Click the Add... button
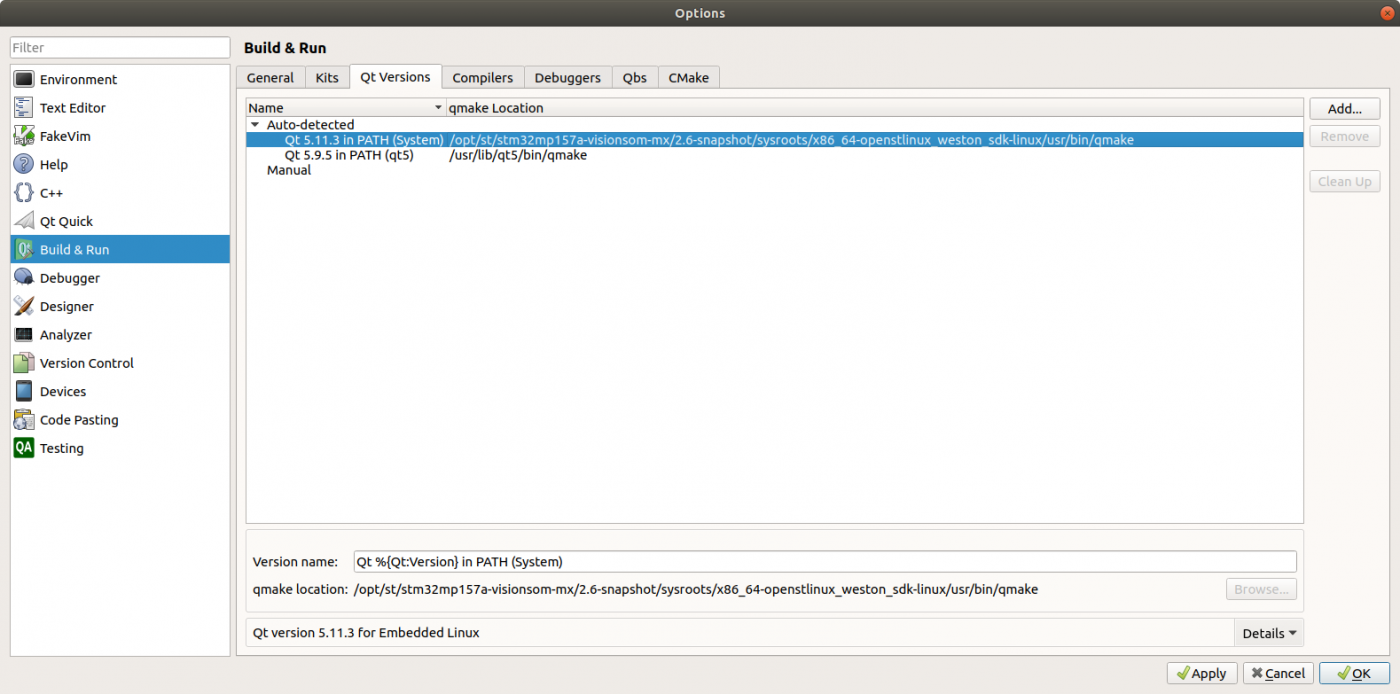This screenshot has width=1400, height=694. [x=1344, y=109]
